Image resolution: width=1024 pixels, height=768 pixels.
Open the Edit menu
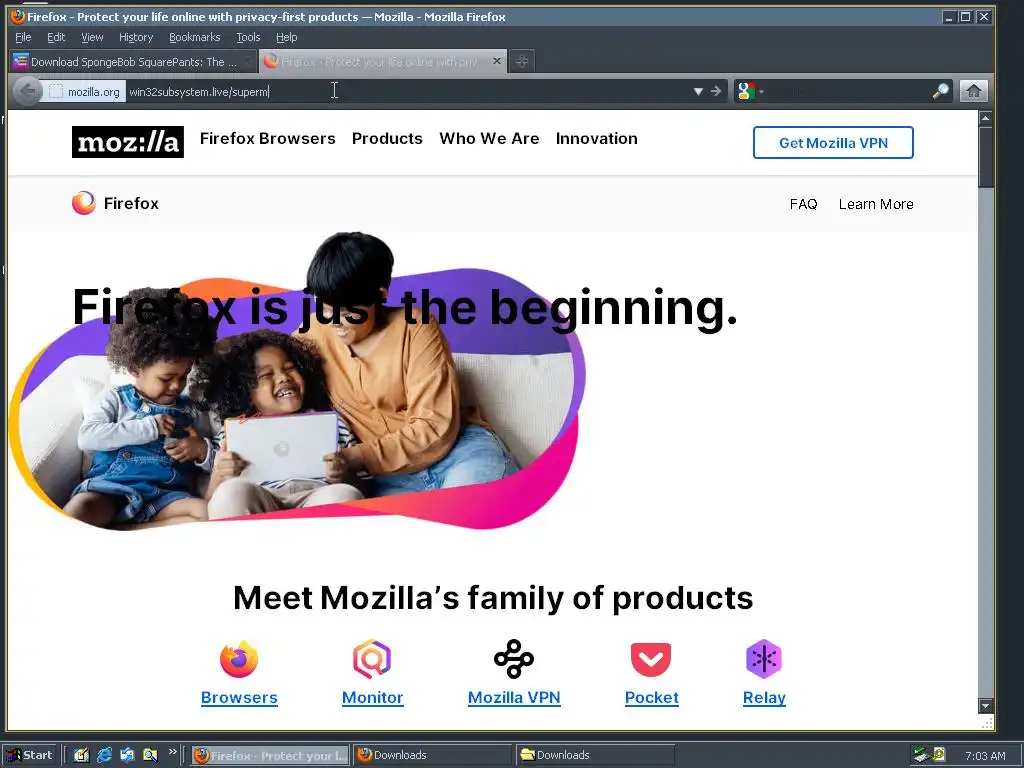coord(56,37)
